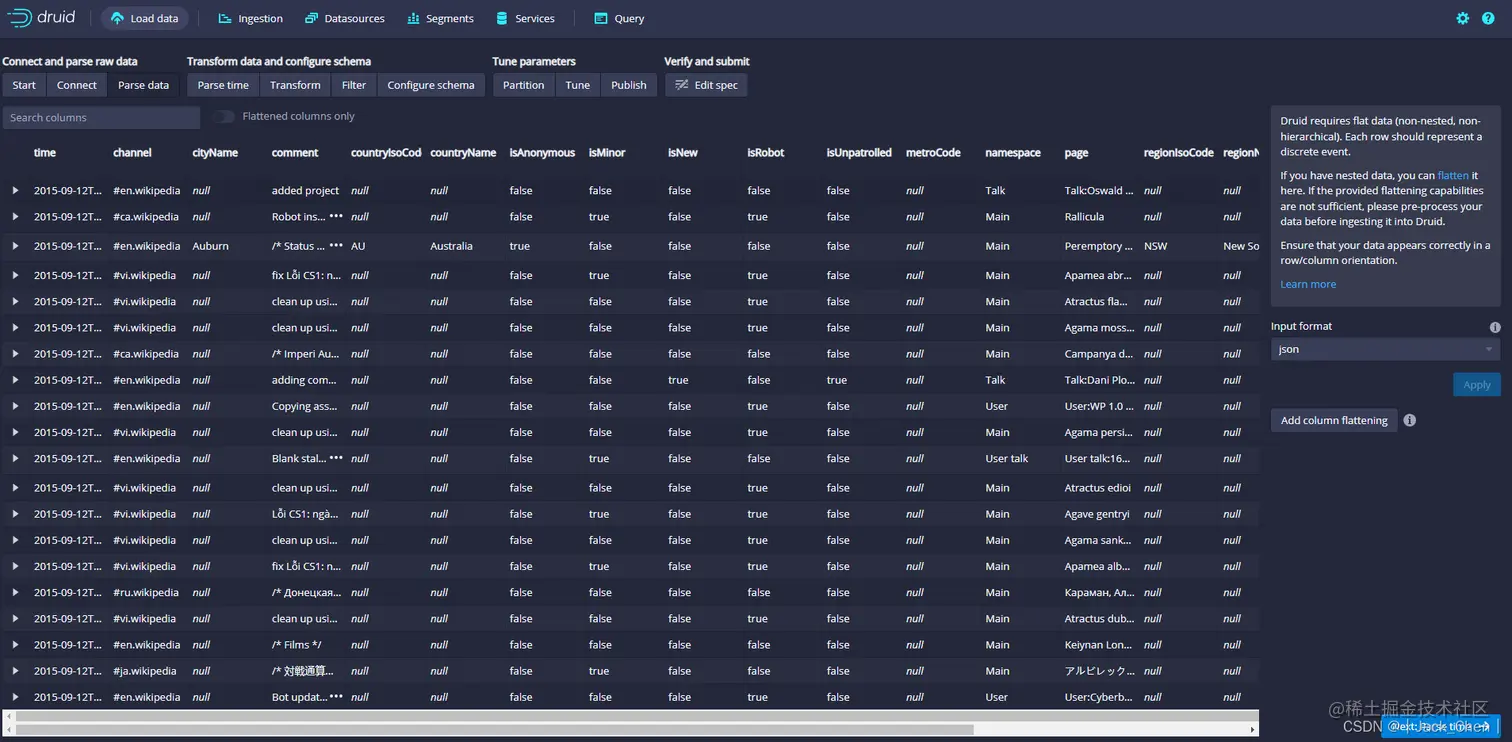Click the ellipsis next to the 'Robot ins' comment

336,216
